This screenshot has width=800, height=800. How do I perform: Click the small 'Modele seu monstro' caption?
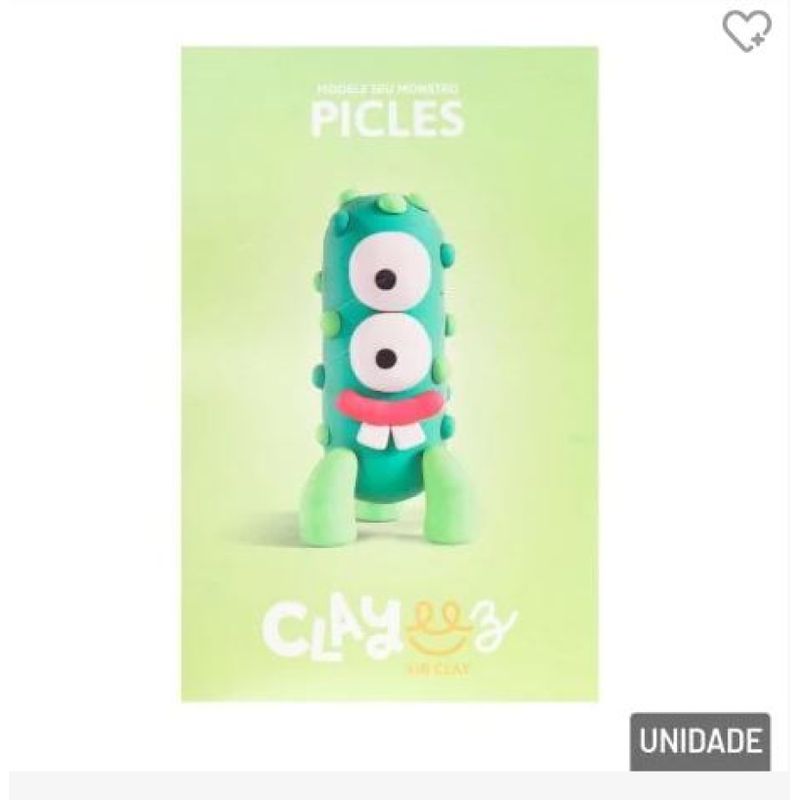388,89
